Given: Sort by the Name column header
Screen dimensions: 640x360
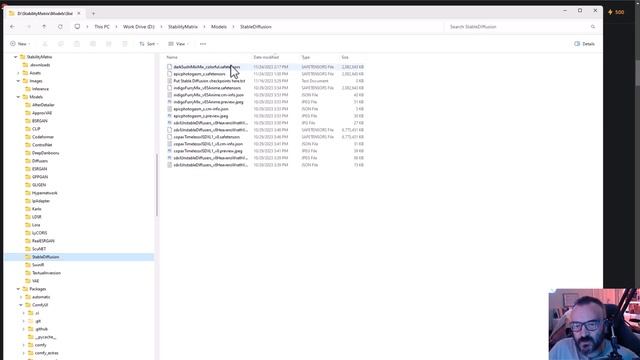Looking at the screenshot, I should pos(172,57).
